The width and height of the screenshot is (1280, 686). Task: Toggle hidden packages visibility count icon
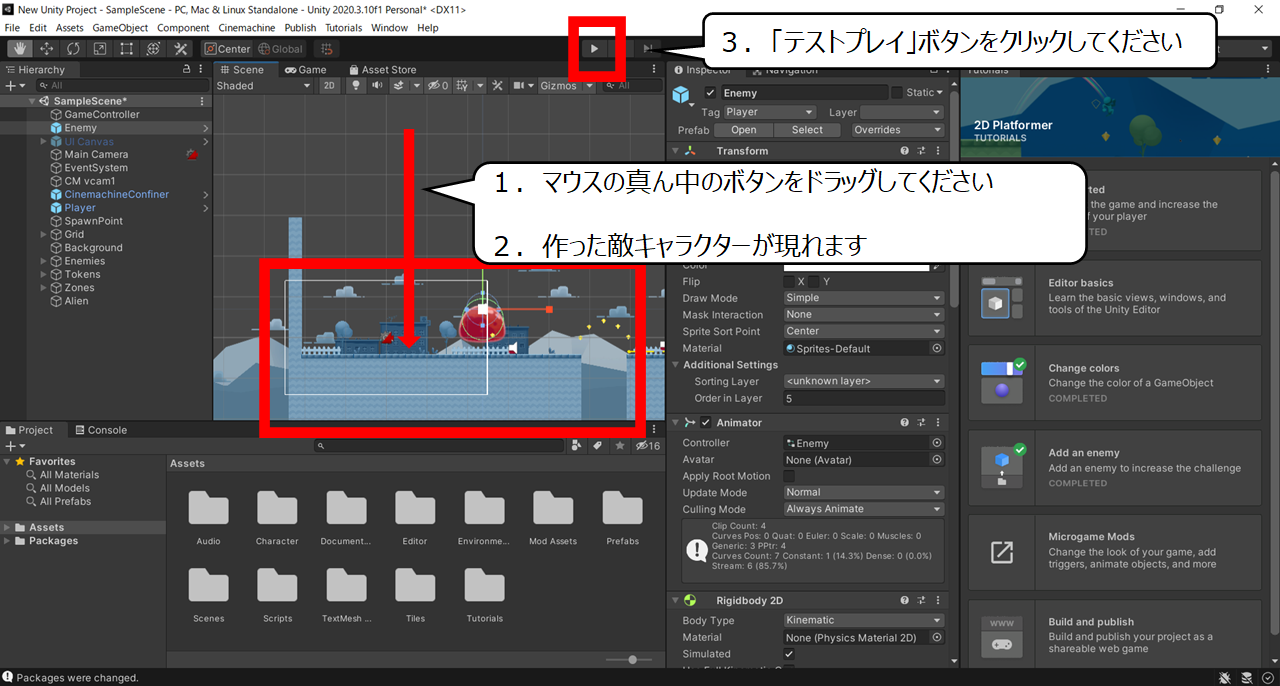point(648,446)
